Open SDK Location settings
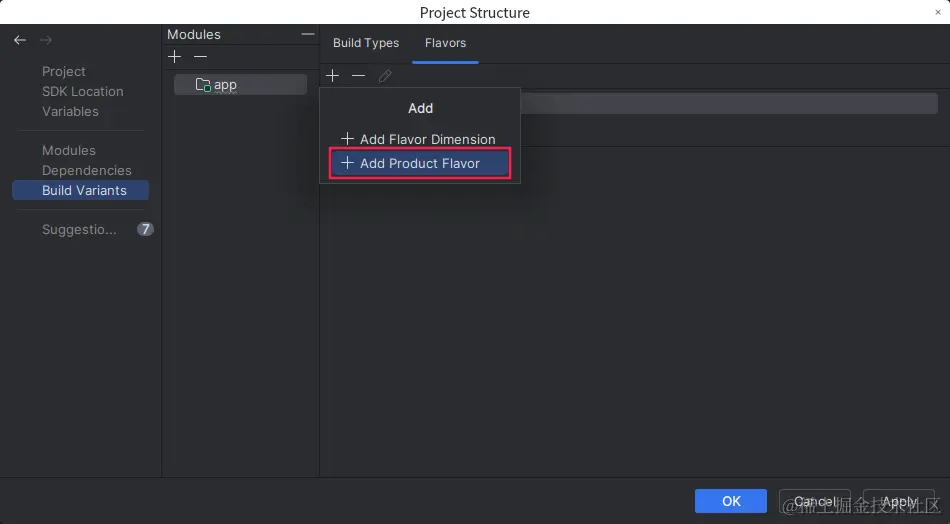Screen dimensions: 950x524 point(82,91)
